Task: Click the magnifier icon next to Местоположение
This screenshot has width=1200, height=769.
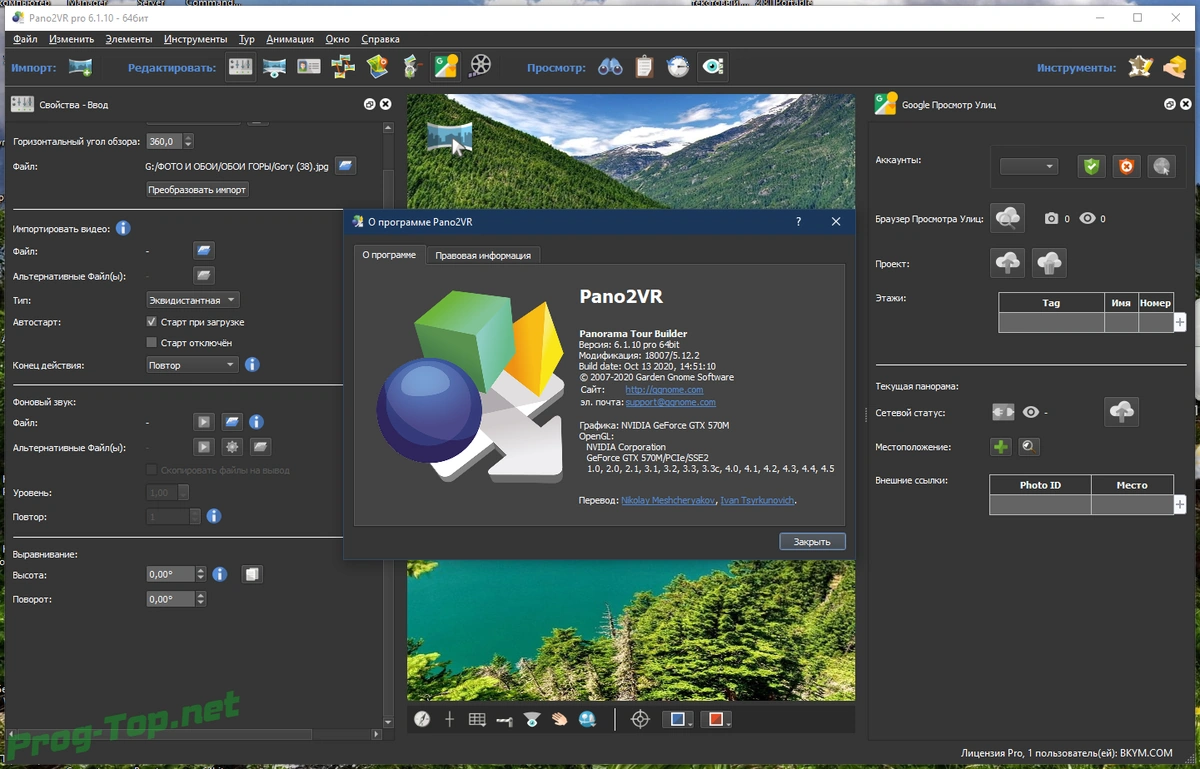Action: pyautogui.click(x=1028, y=447)
